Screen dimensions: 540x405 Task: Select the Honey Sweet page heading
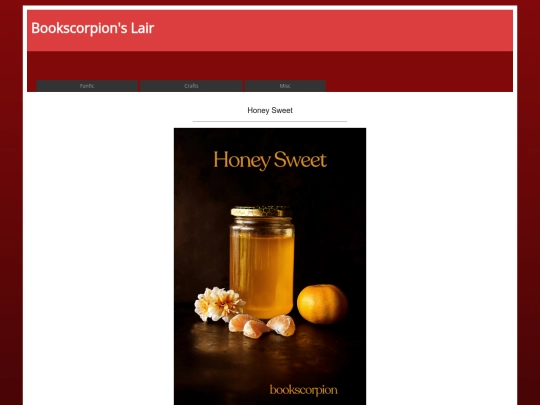[270, 110]
